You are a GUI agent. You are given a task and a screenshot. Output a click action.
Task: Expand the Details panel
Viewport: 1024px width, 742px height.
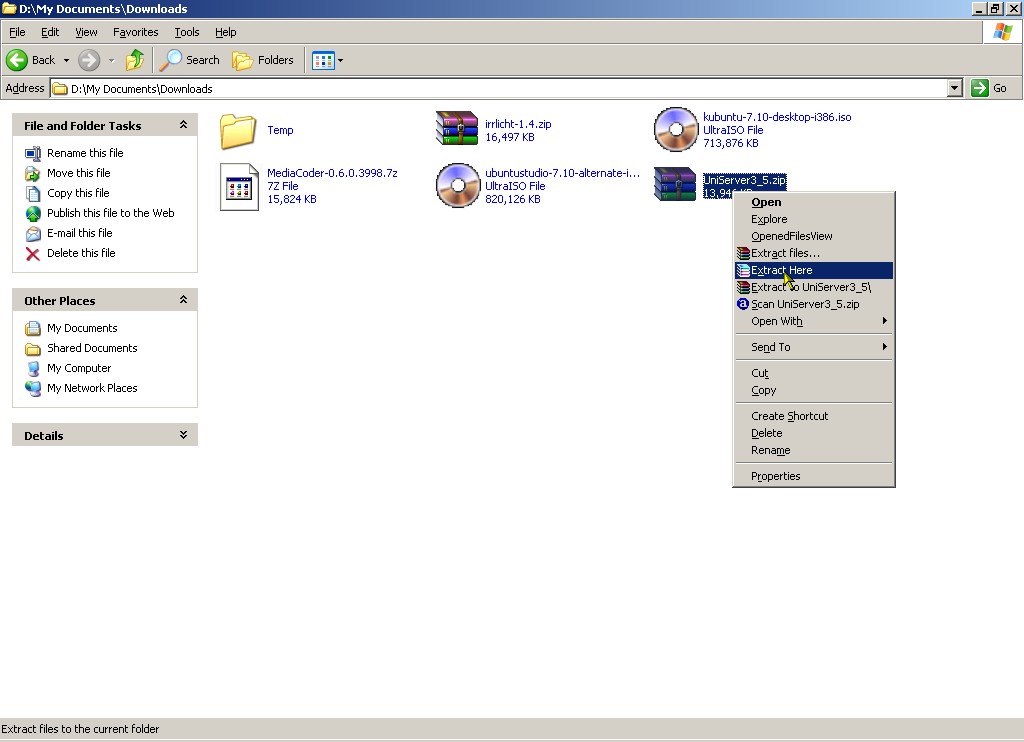click(184, 434)
